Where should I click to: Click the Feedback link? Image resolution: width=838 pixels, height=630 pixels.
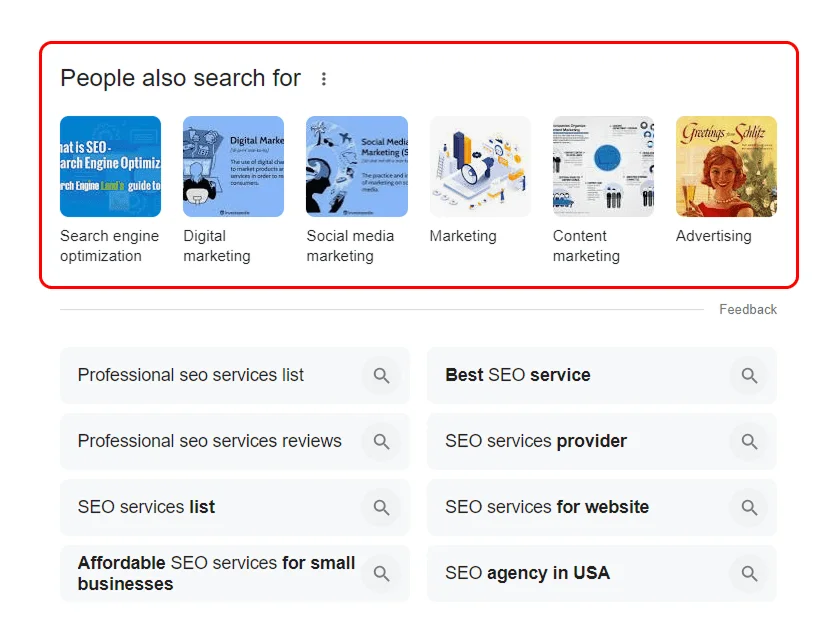tap(748, 309)
